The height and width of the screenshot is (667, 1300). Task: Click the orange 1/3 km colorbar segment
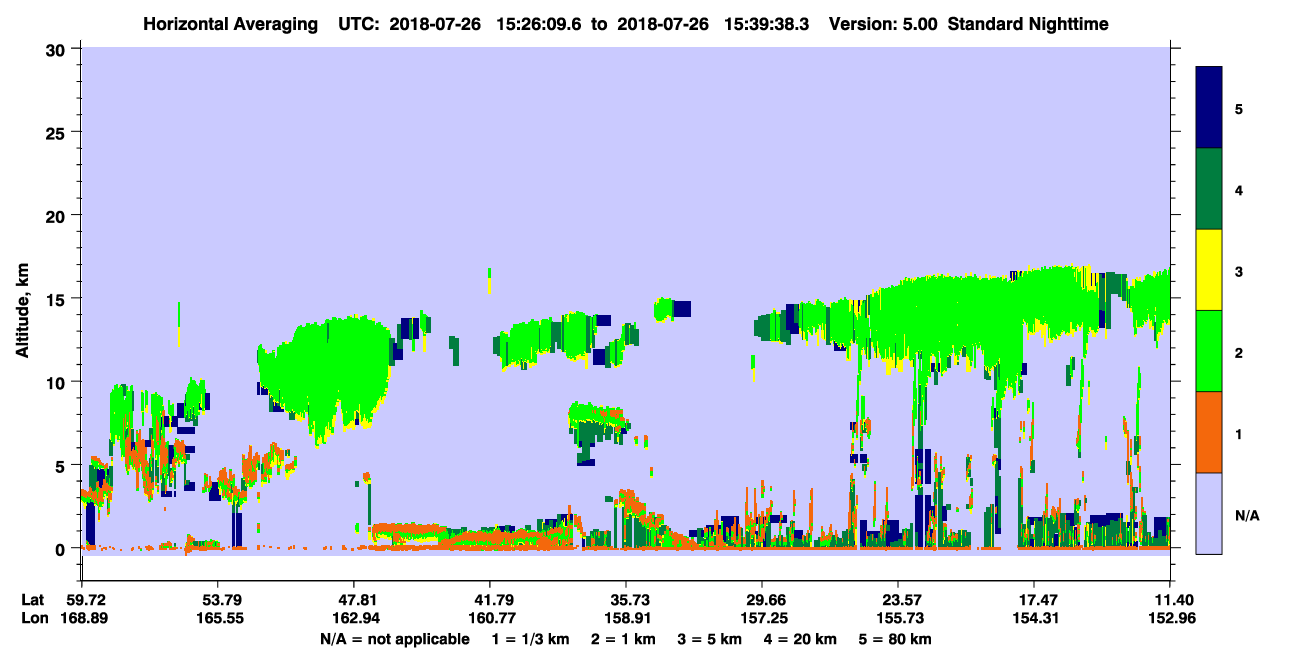pos(1209,432)
